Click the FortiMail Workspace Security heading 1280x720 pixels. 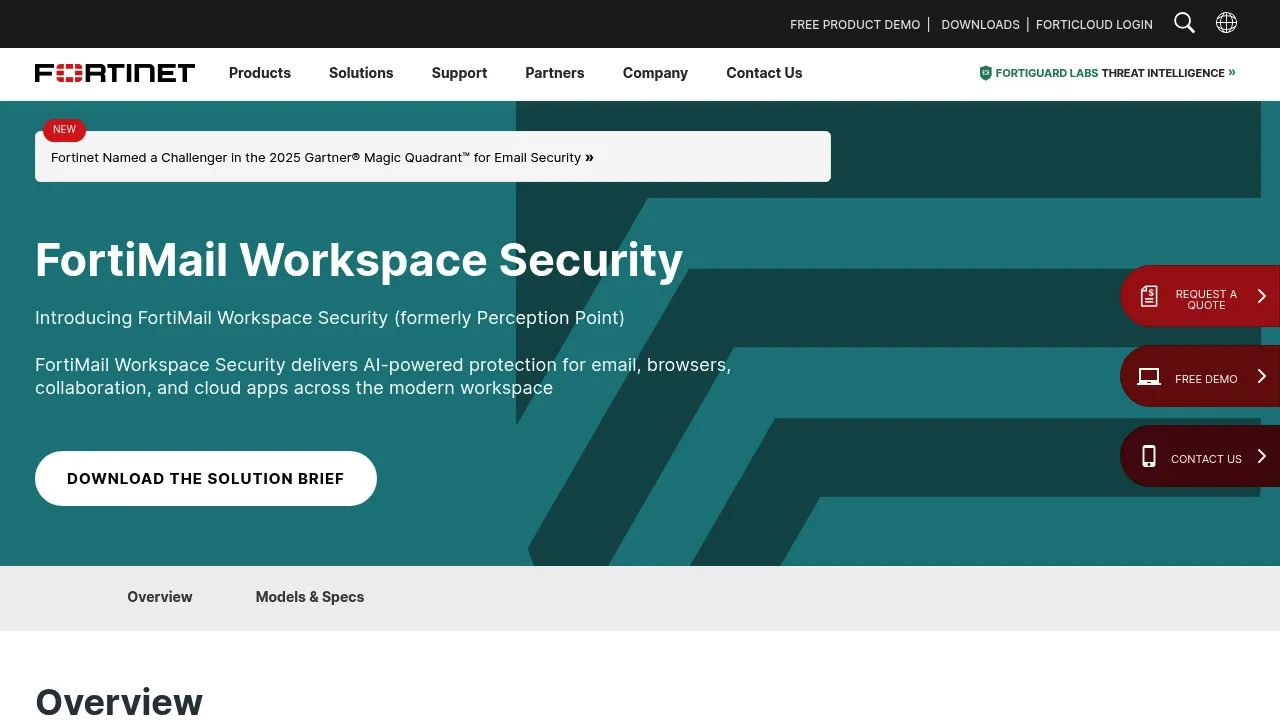pos(359,260)
